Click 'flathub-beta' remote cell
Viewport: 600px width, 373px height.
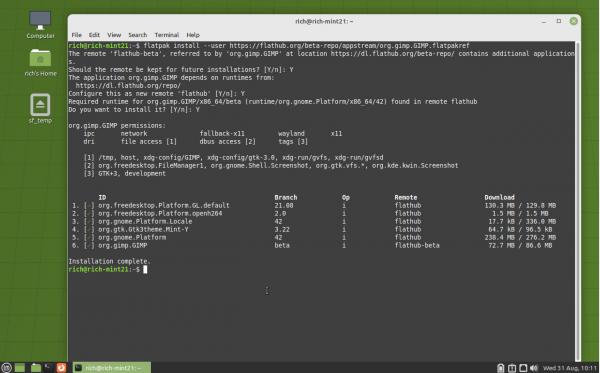click(417, 246)
